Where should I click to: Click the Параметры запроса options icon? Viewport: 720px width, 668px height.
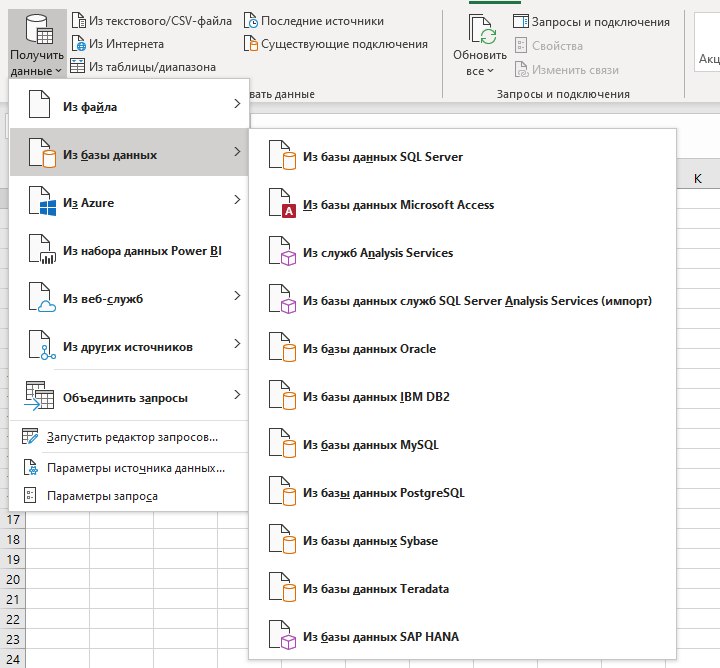click(x=30, y=495)
